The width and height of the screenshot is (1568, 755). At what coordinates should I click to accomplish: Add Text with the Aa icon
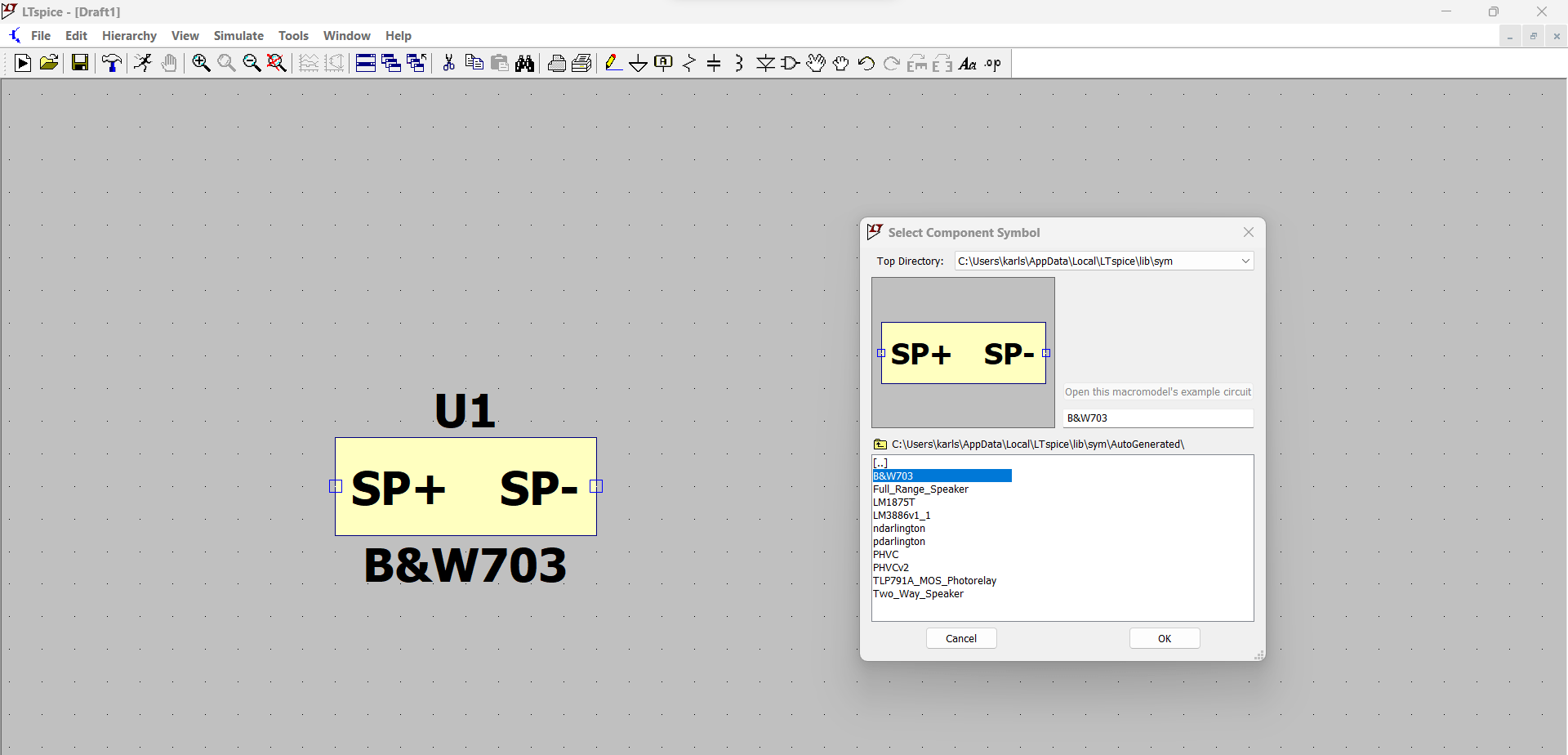968,63
